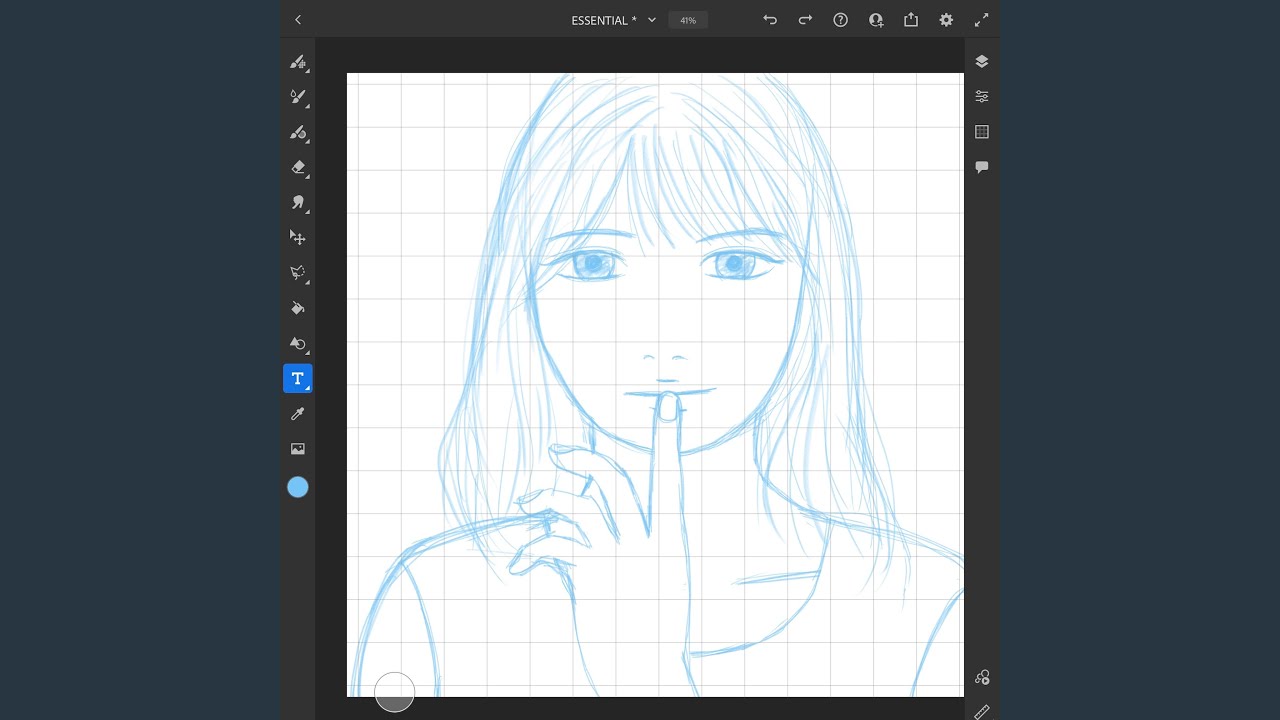
Task: Open the blue color swatch picker
Action: click(298, 487)
